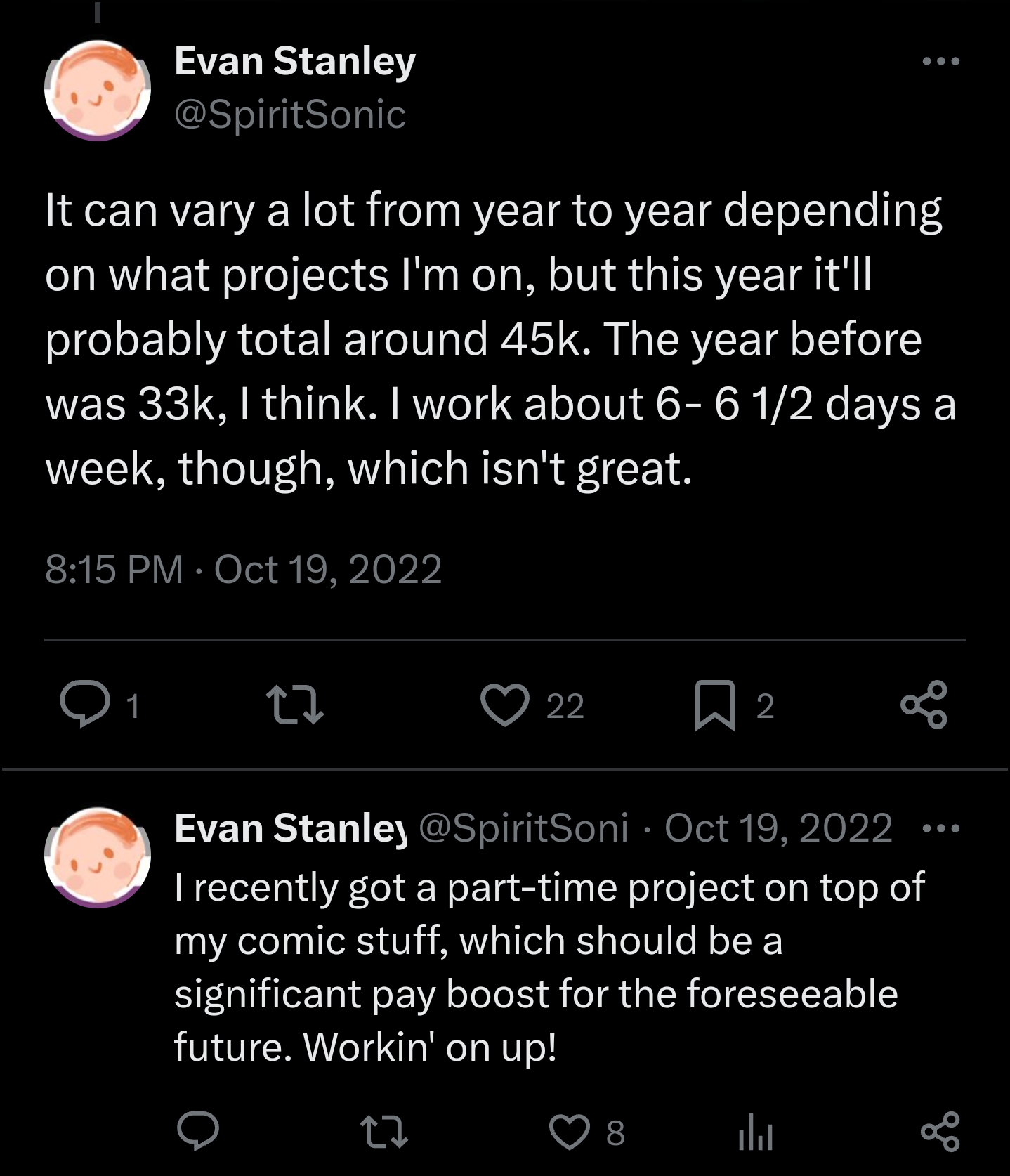1010x1176 pixels.
Task: Click the Evan Stanley name on reply tweet
Action: coord(289,828)
